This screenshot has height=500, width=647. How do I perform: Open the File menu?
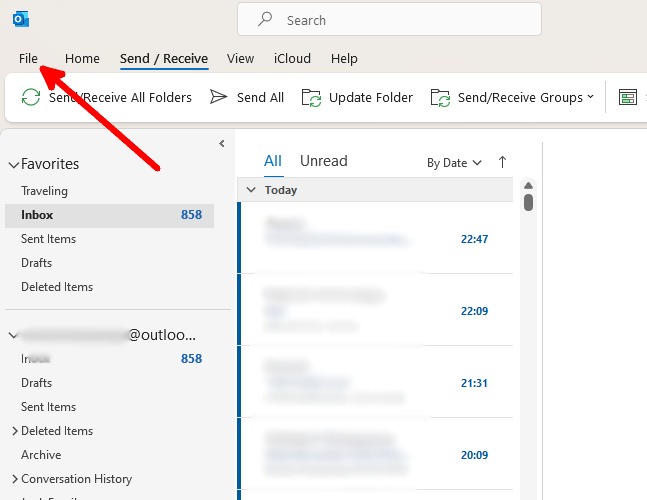pyautogui.click(x=28, y=59)
